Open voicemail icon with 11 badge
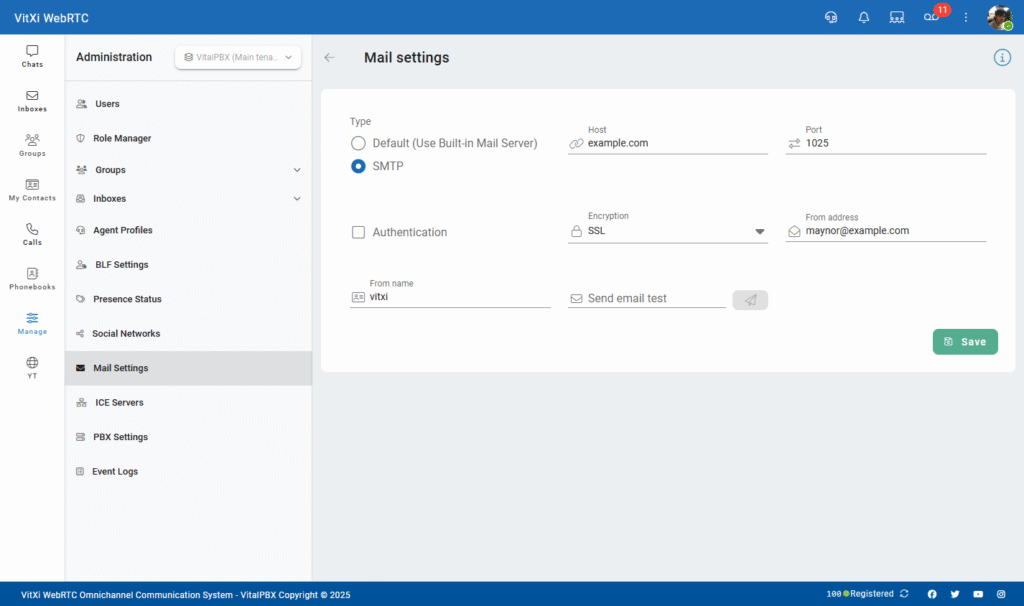Screen dimensions: 1024x606 click(931, 17)
